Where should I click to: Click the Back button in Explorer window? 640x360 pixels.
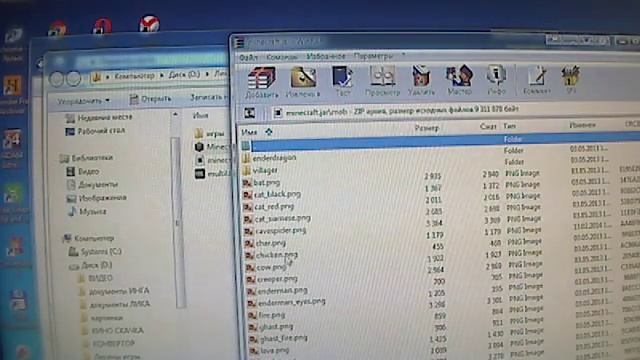tap(57, 78)
